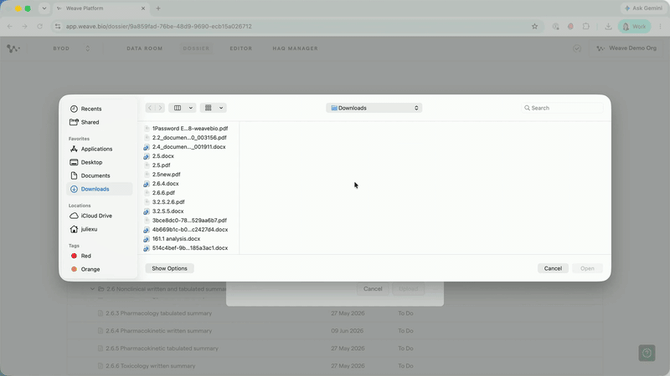Image resolution: width=670 pixels, height=376 pixels.
Task: Open BYOD project selector
Action: click(71, 48)
